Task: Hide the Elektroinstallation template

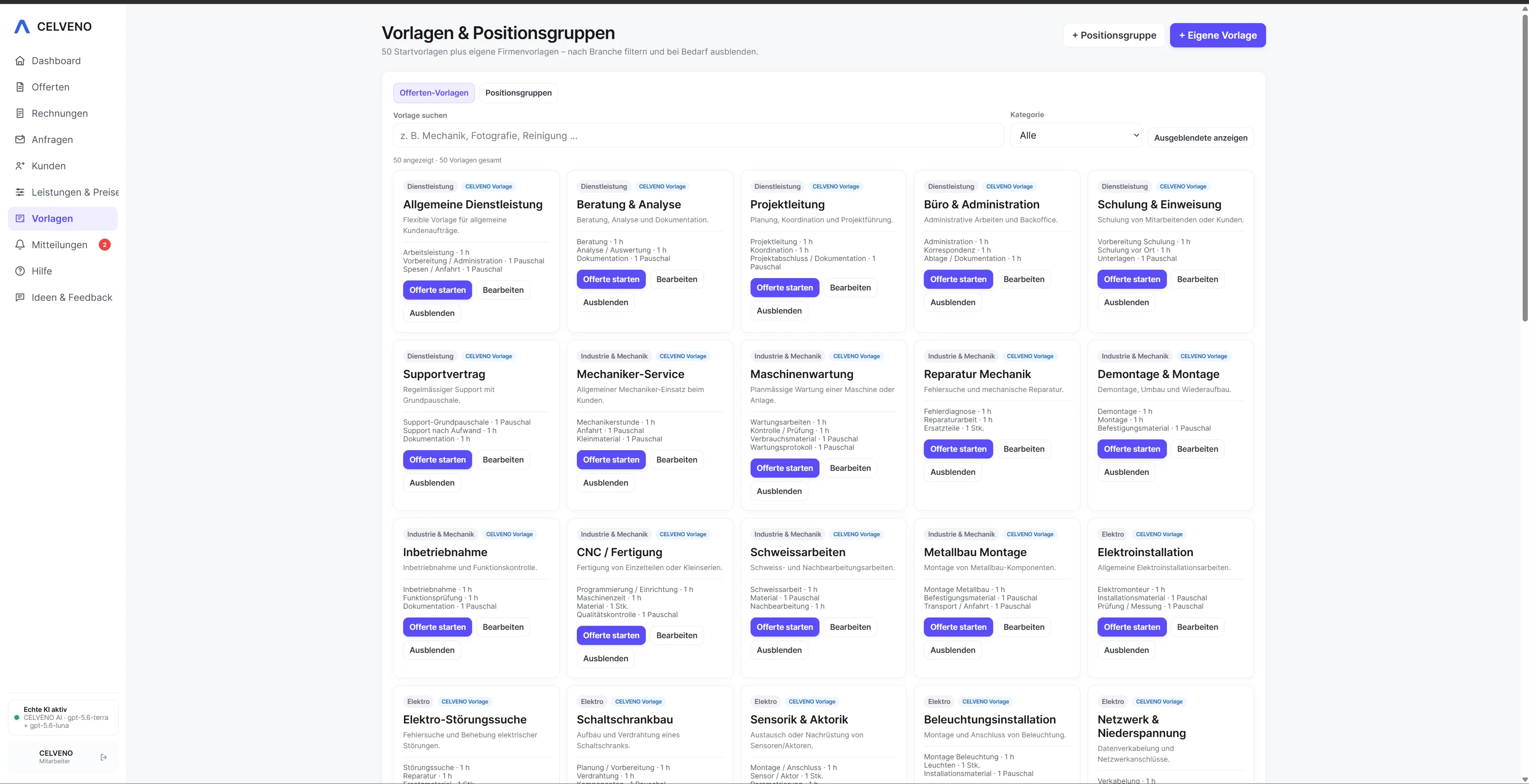Action: coord(1126,651)
